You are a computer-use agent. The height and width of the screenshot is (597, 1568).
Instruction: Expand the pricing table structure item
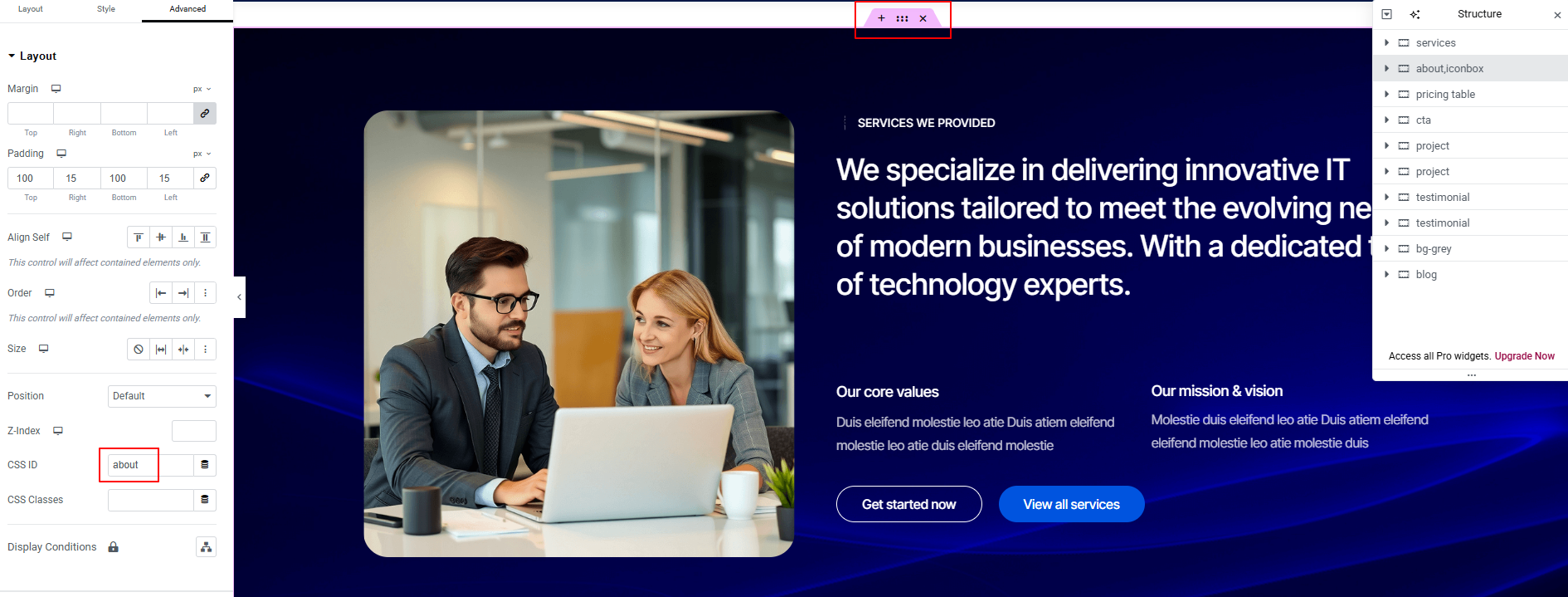(x=1386, y=95)
